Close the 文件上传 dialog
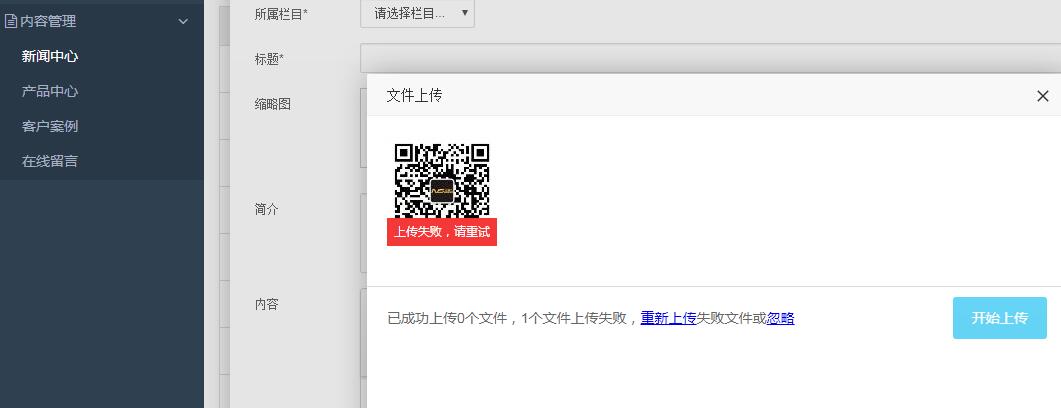The image size is (1061, 408). click(1042, 96)
